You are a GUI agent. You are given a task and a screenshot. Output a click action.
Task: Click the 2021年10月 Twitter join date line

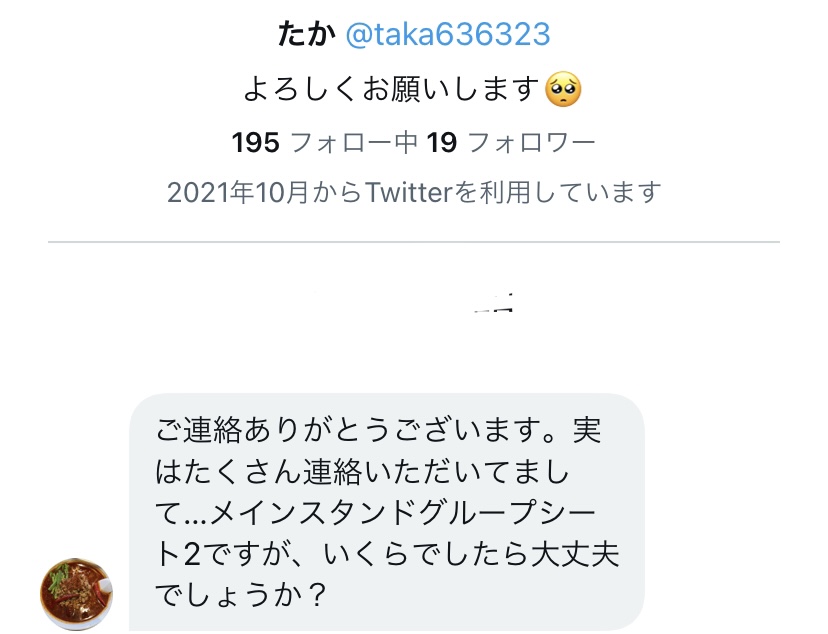click(414, 192)
